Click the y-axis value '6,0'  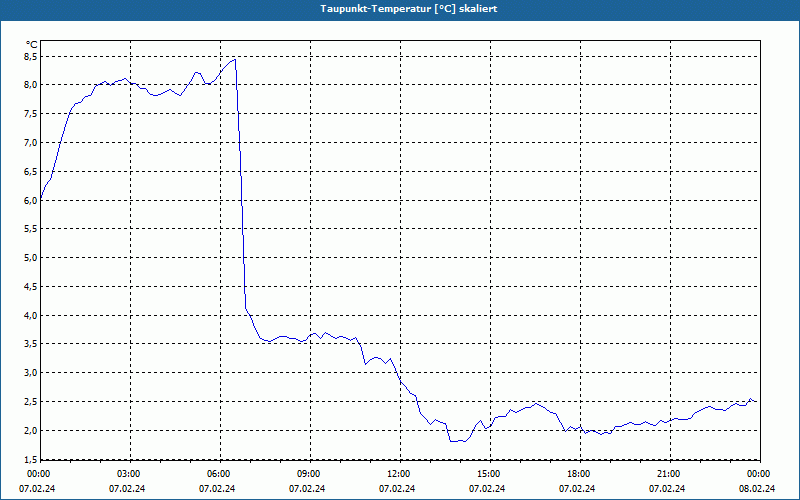coord(31,201)
